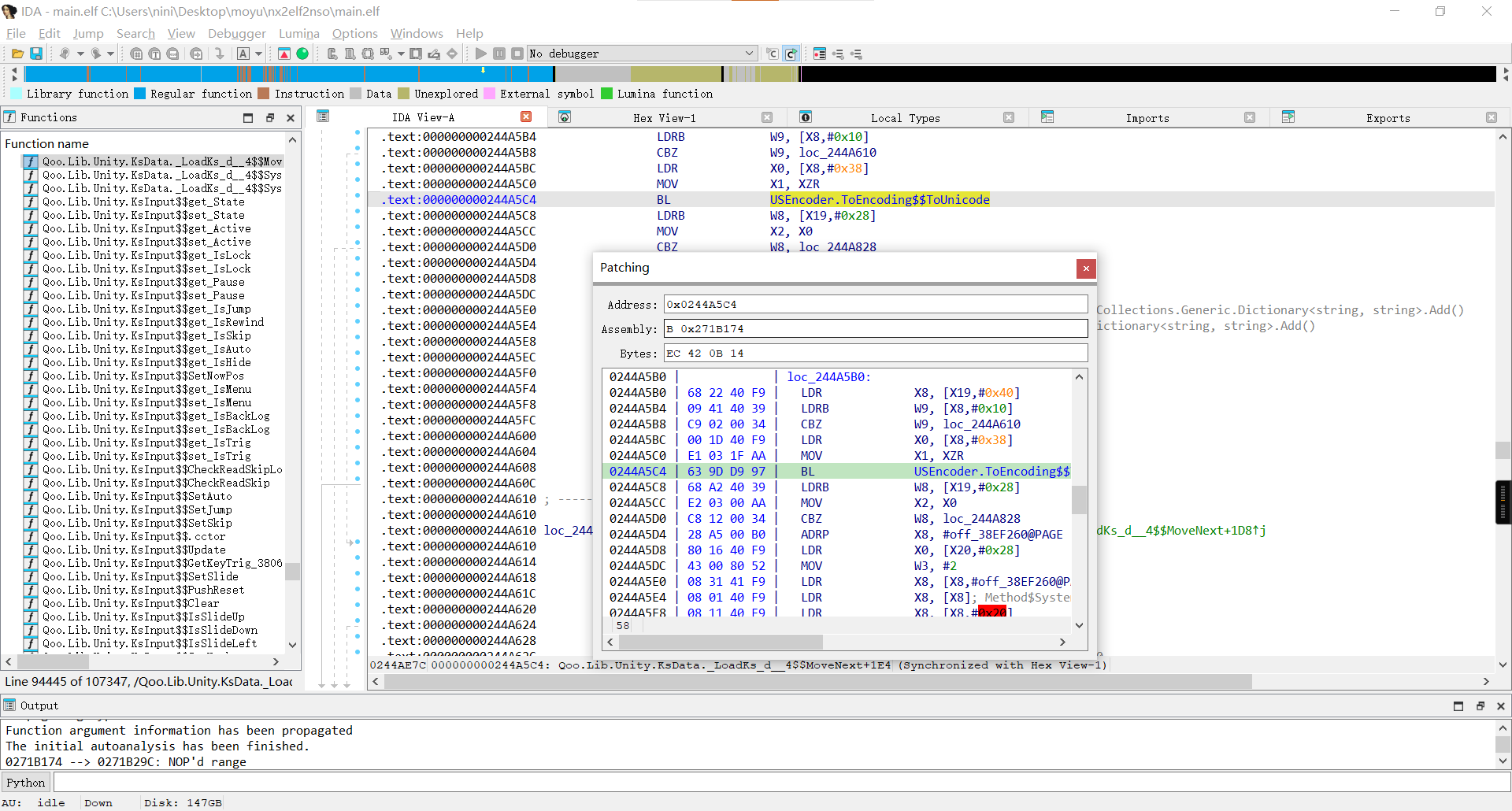Open the Lumina menu
Viewport: 1512px width, 811px height.
pyautogui.click(x=299, y=33)
